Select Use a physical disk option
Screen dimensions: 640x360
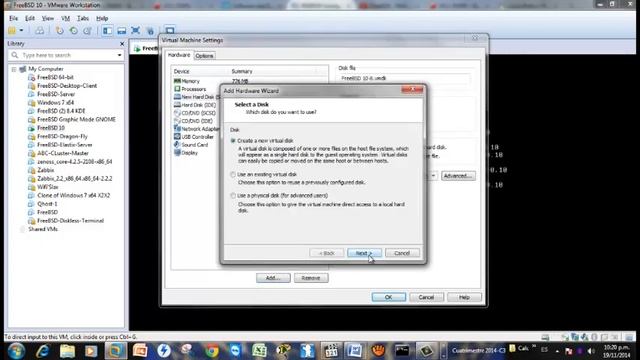[x=233, y=196]
